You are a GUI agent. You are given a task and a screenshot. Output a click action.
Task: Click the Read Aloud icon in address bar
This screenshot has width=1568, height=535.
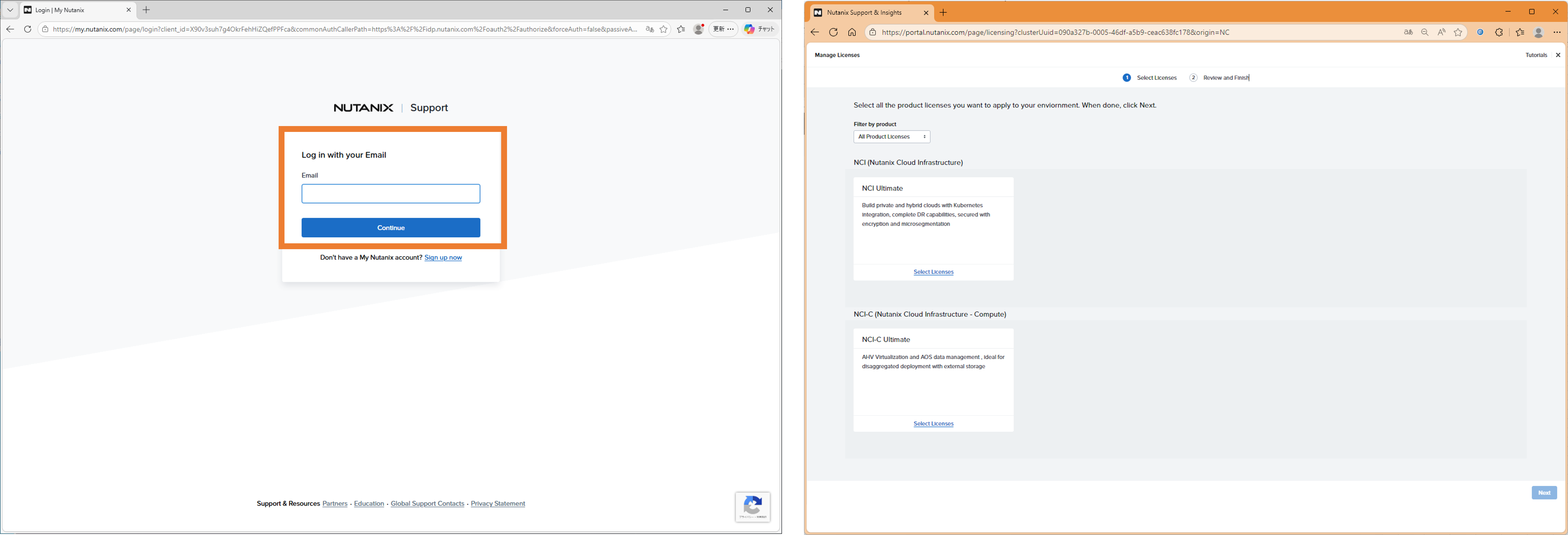coord(1441,32)
